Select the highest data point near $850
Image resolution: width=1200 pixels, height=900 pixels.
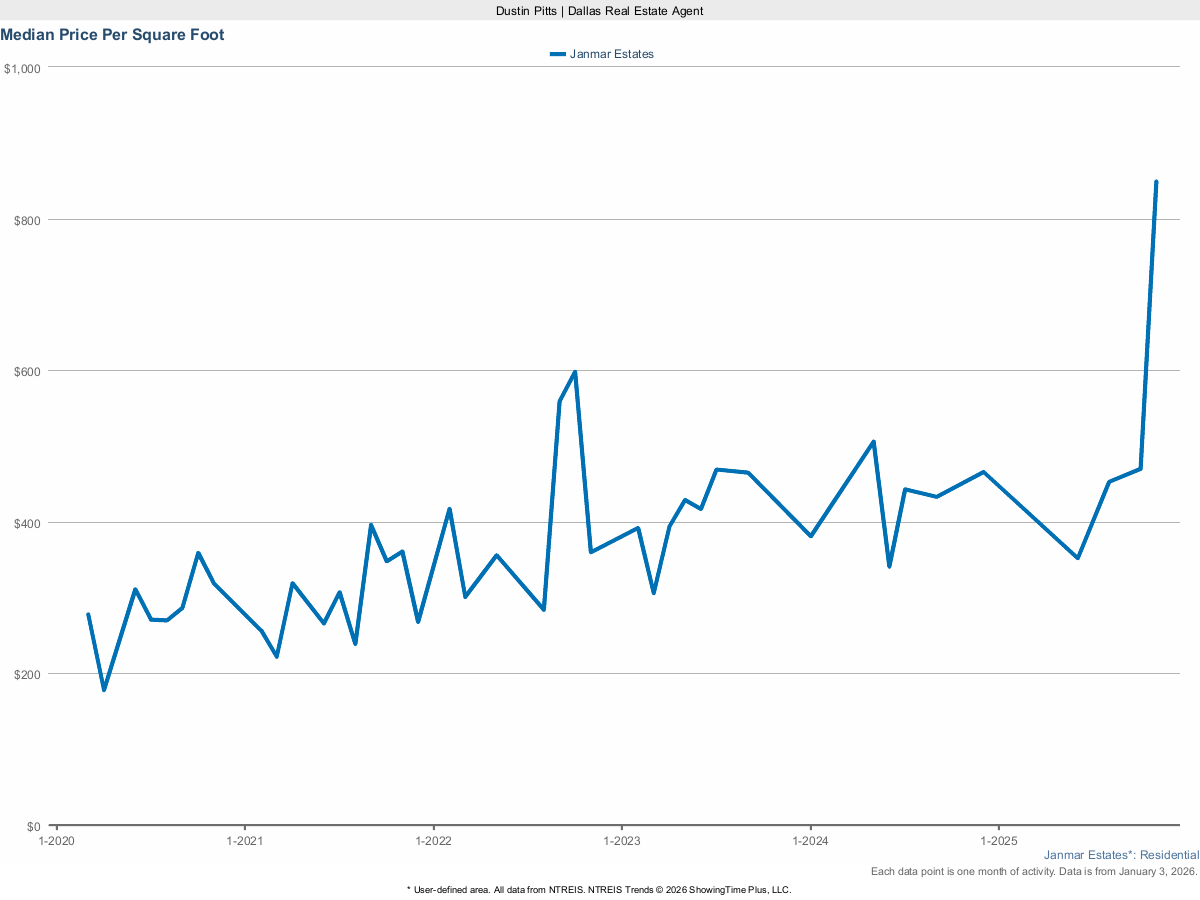pyautogui.click(x=1156, y=182)
